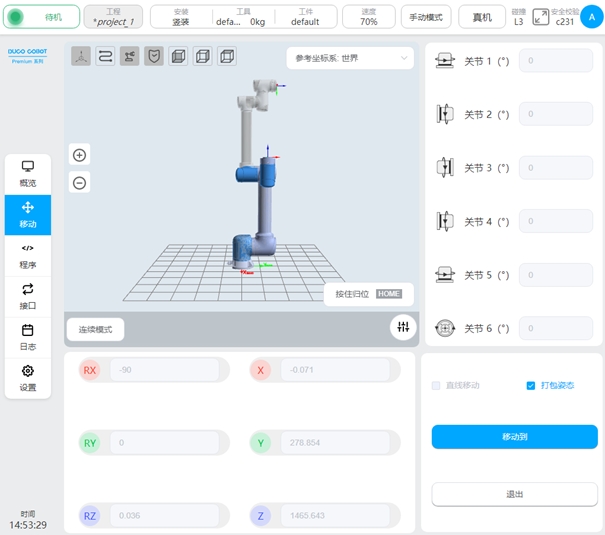Click the 关节 1 value input field
Image resolution: width=605 pixels, height=535 pixels.
click(555, 61)
